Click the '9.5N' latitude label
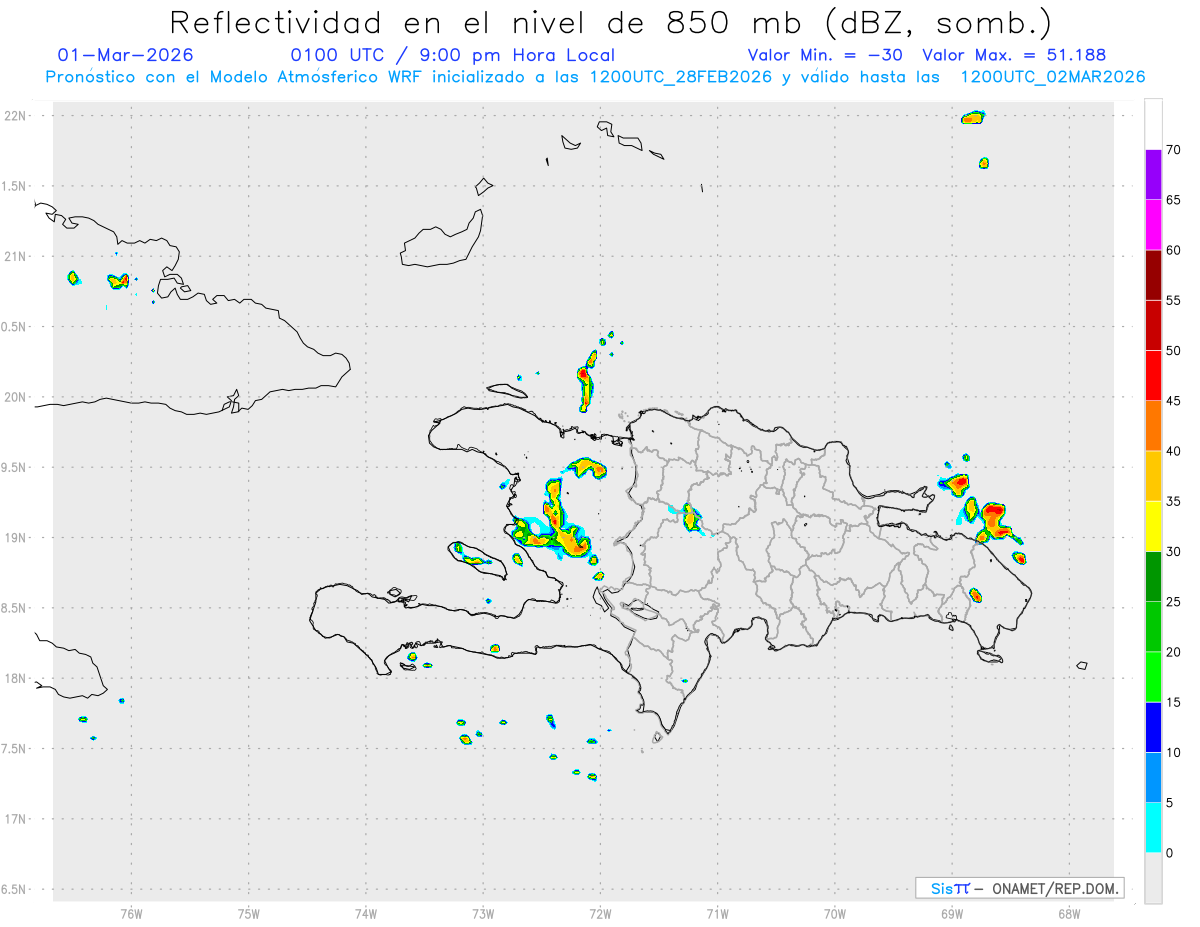Viewport: 1200px width, 927px height. (15, 467)
